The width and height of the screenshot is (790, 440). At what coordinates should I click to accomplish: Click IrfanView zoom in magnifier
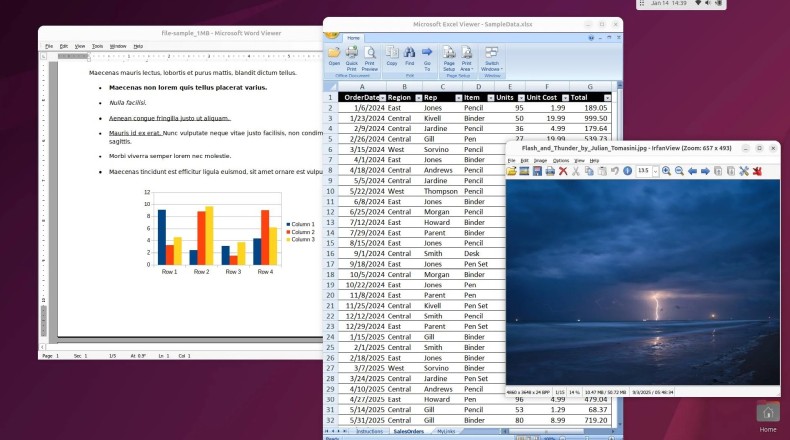pyautogui.click(x=666, y=171)
